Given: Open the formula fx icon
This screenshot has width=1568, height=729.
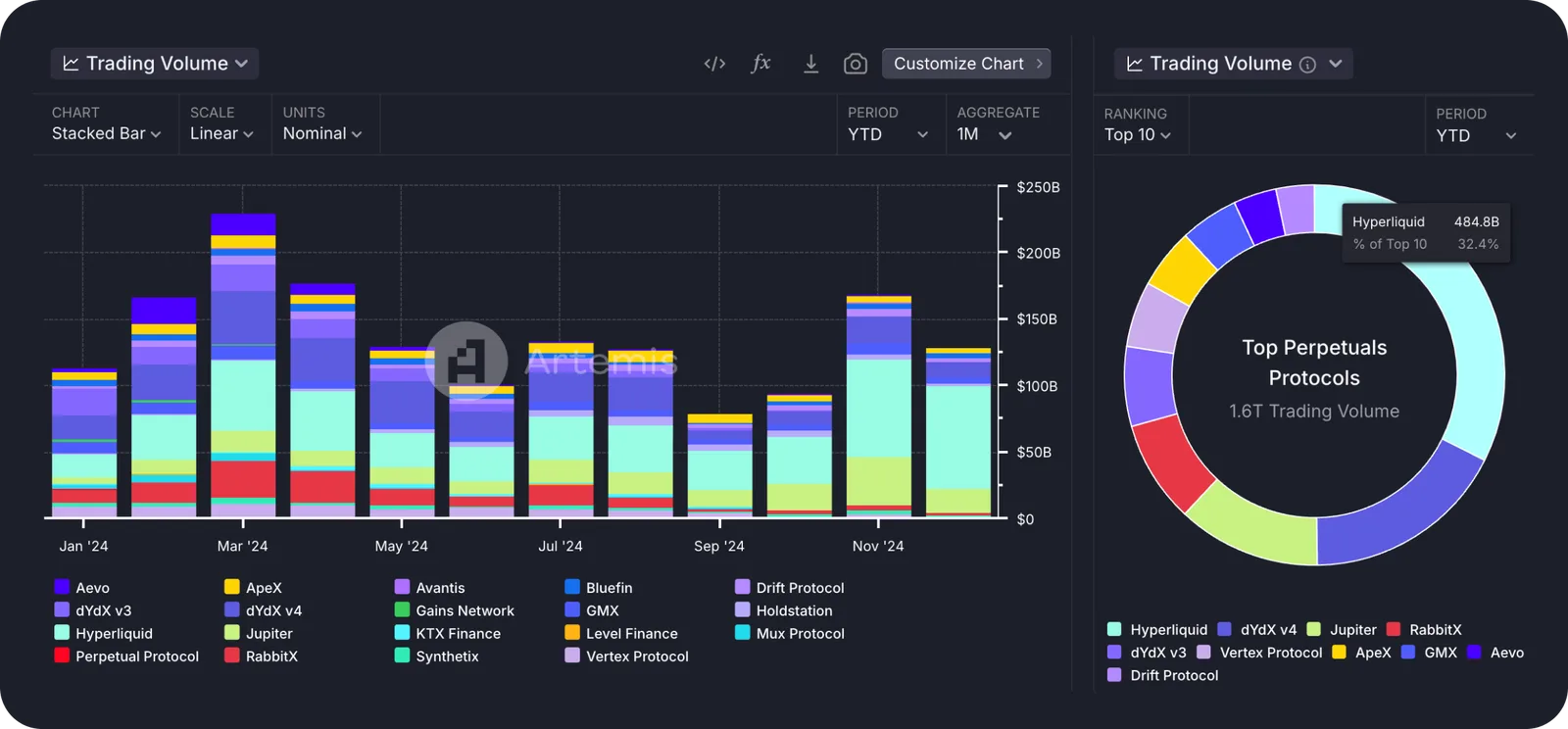Looking at the screenshot, I should (760, 64).
